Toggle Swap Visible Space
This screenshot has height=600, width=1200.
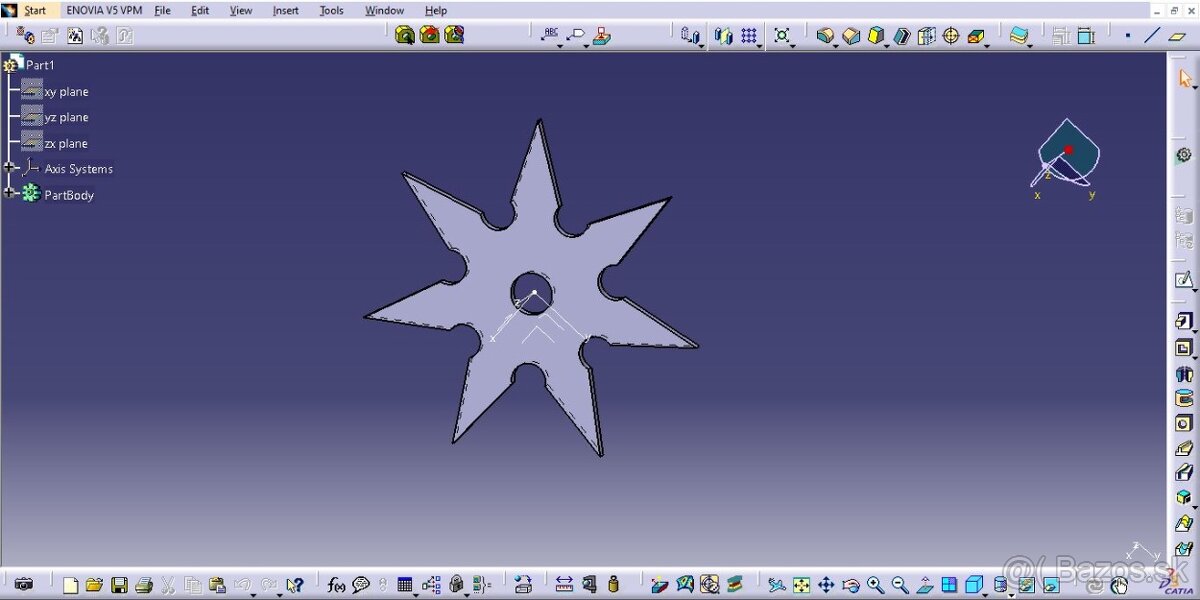(1050, 585)
